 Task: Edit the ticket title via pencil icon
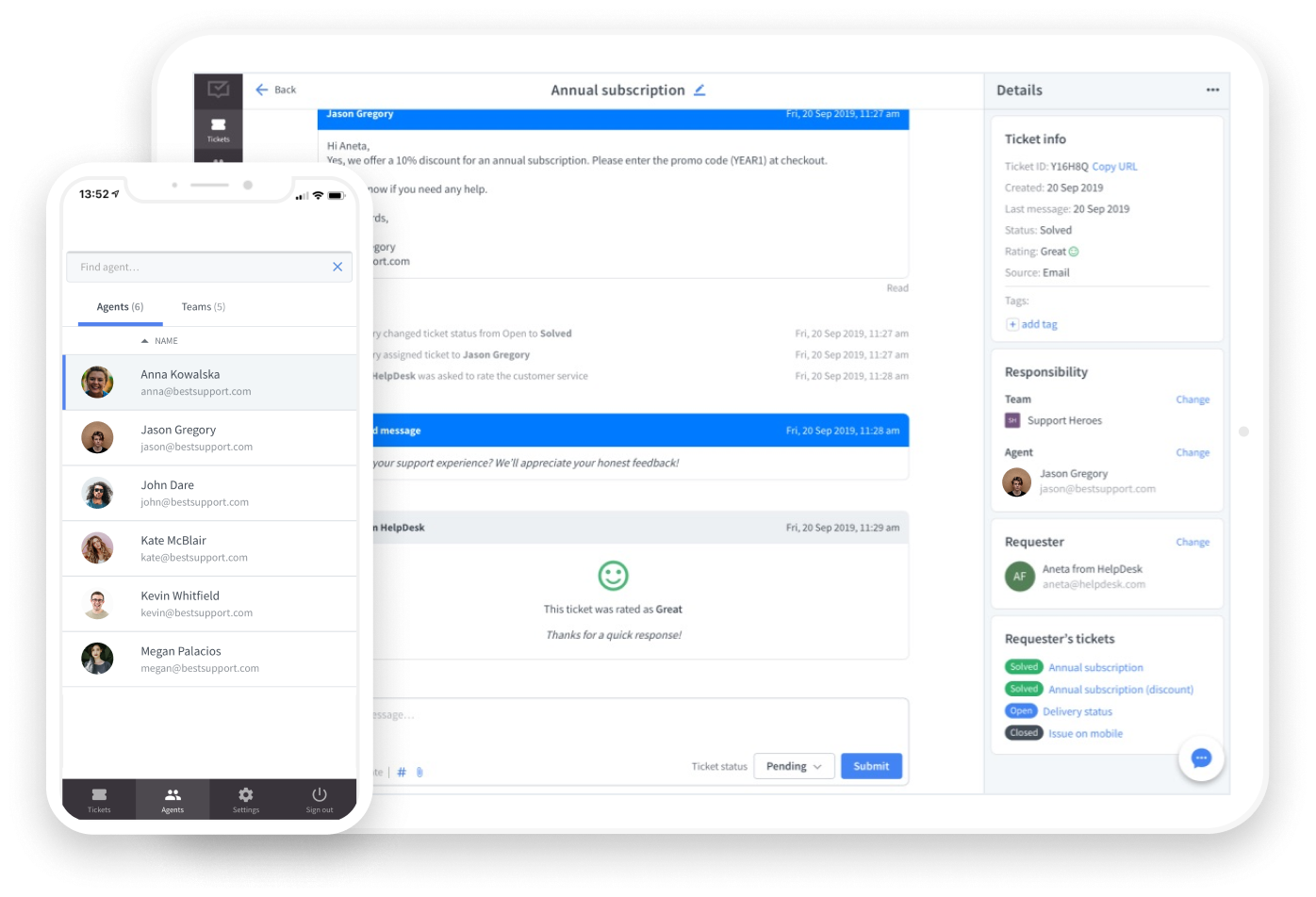(699, 90)
